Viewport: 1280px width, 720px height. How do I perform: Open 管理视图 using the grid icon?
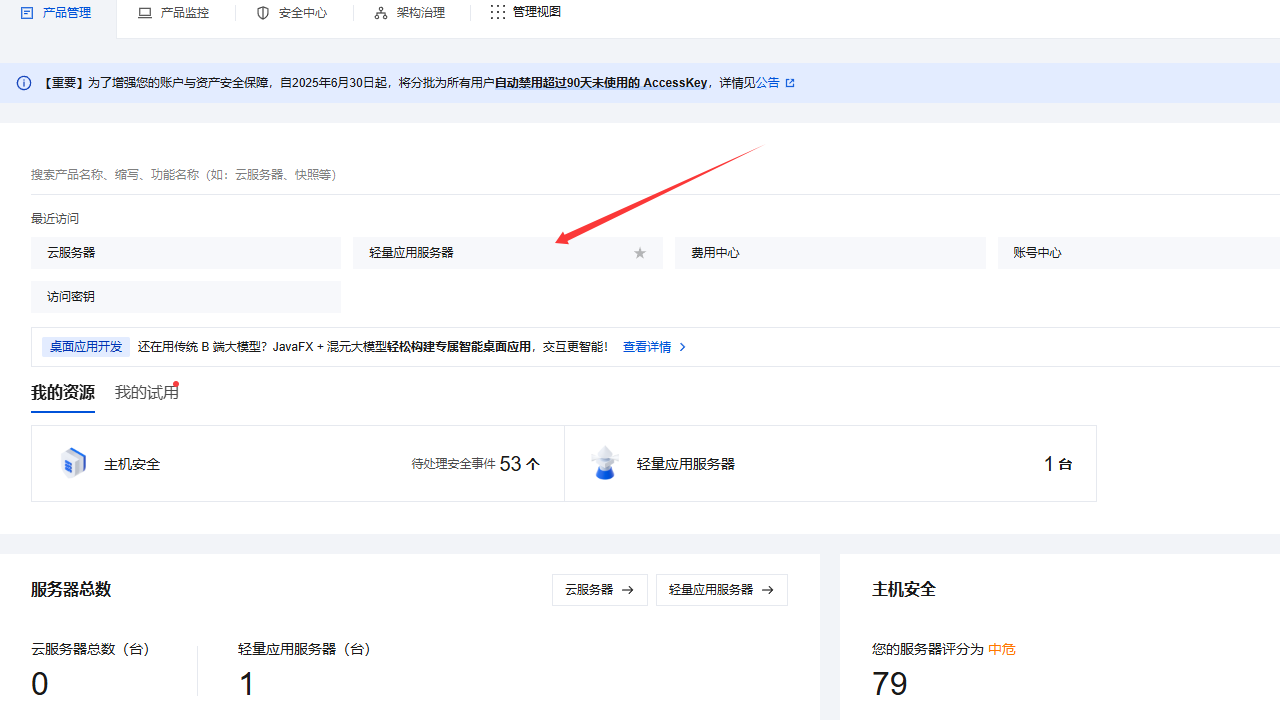(497, 12)
